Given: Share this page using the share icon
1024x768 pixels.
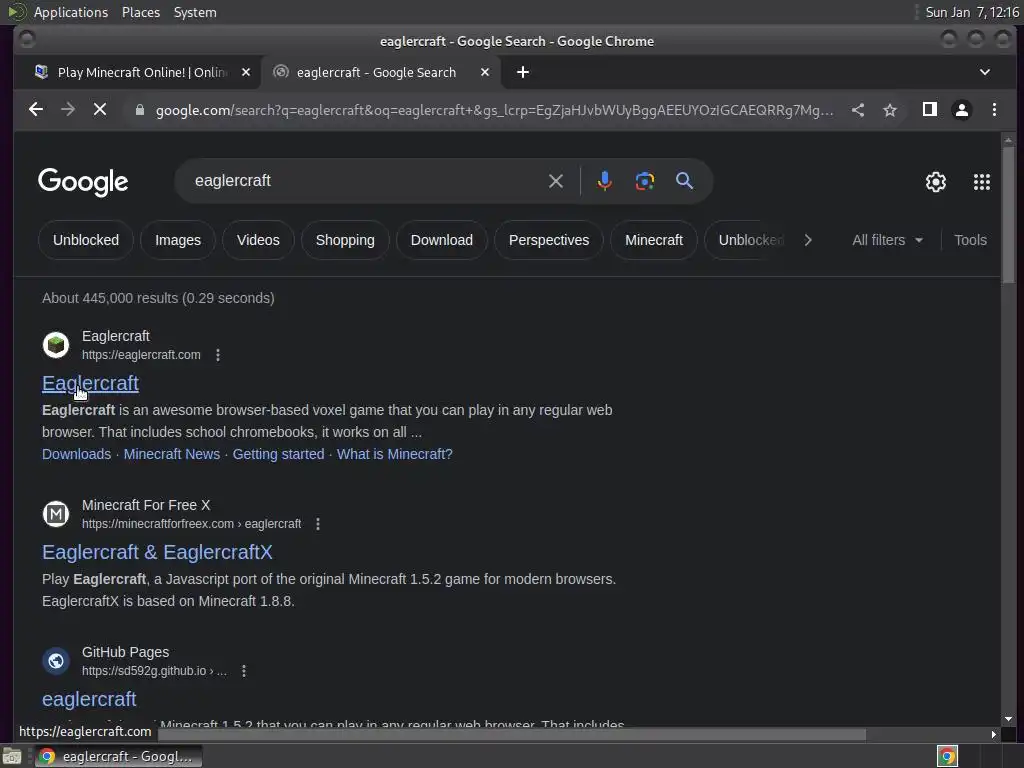Looking at the screenshot, I should point(858,110).
